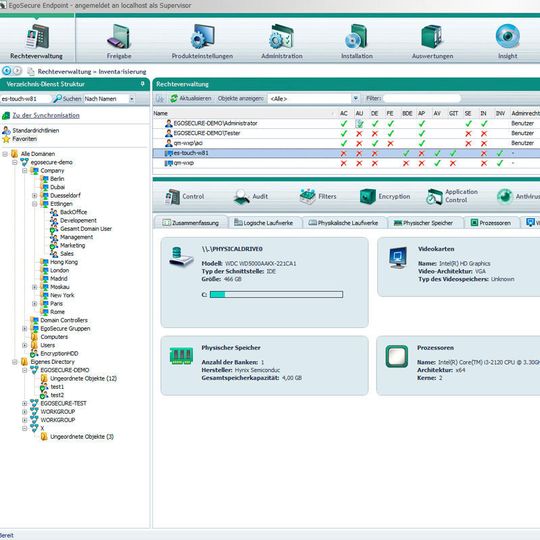Image resolution: width=540 pixels, height=540 pixels.
Task: Toggle IN permission for EGOSECURE-DEMO\Tester
Action: point(484,133)
